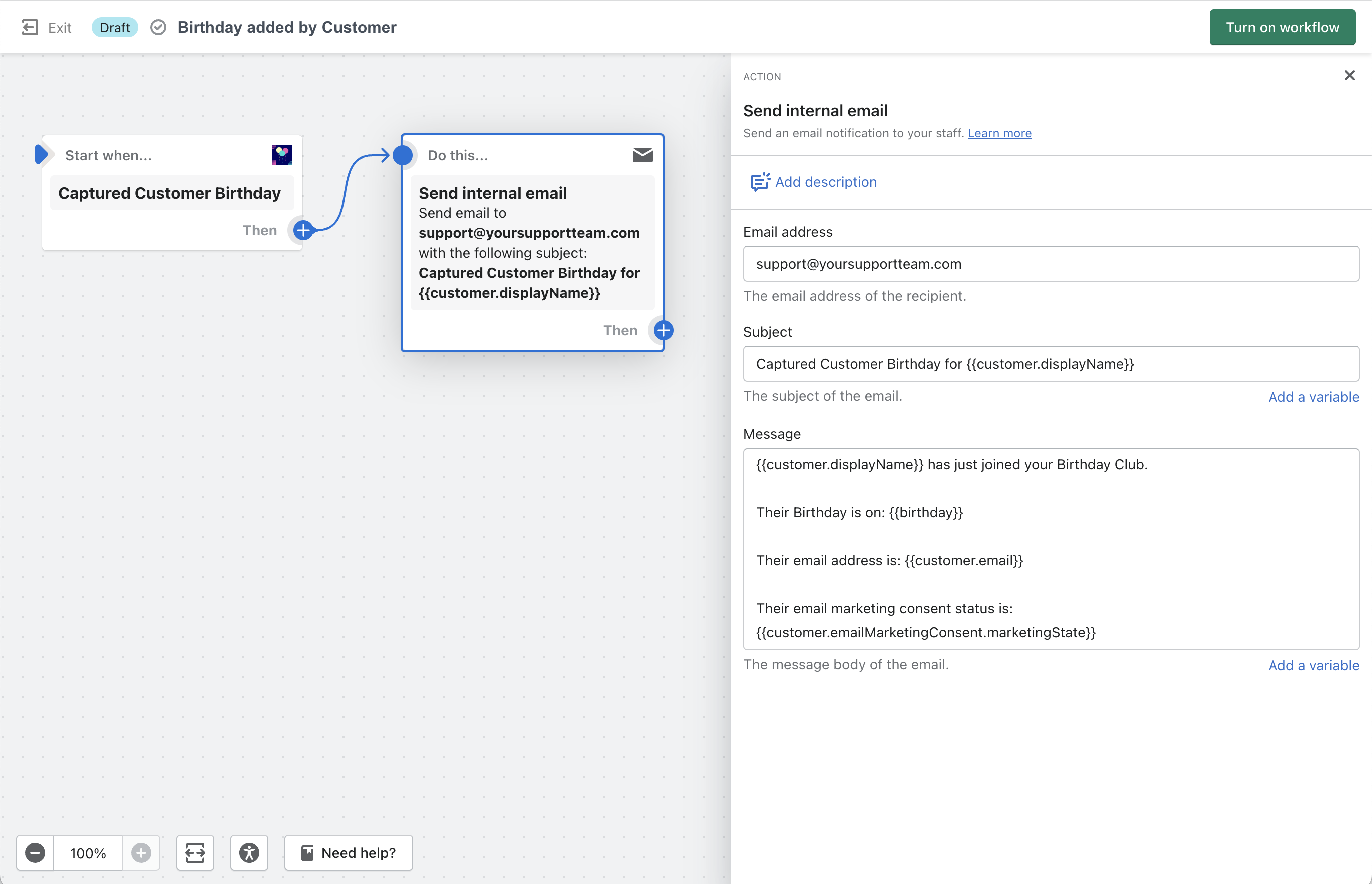
Task: Zoom out the canvas
Action: point(35,853)
